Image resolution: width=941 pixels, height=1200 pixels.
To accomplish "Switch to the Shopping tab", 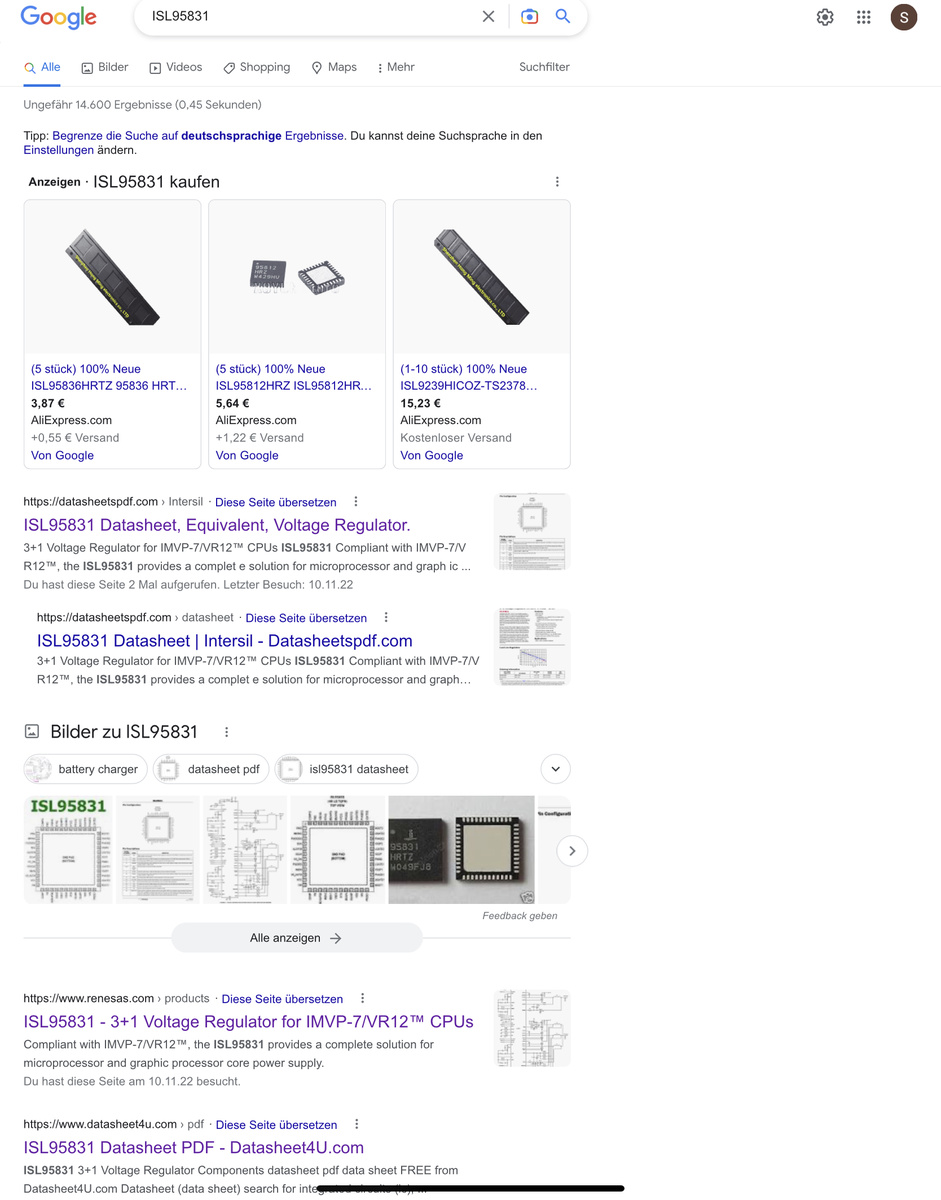I will (x=256, y=67).
